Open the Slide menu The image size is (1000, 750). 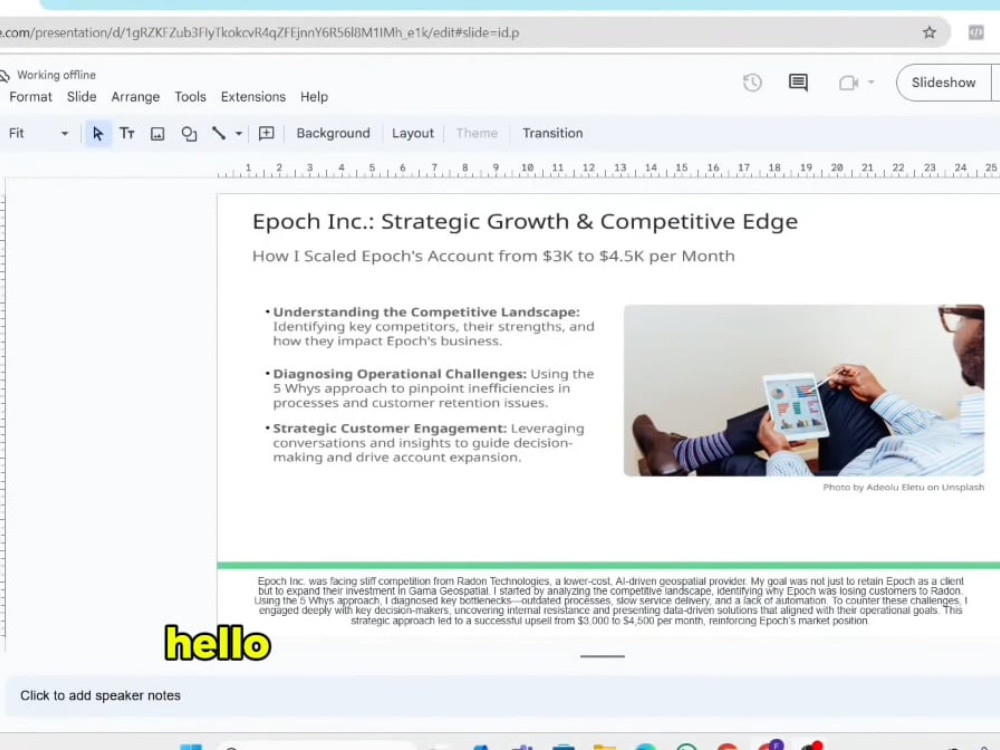[82, 97]
